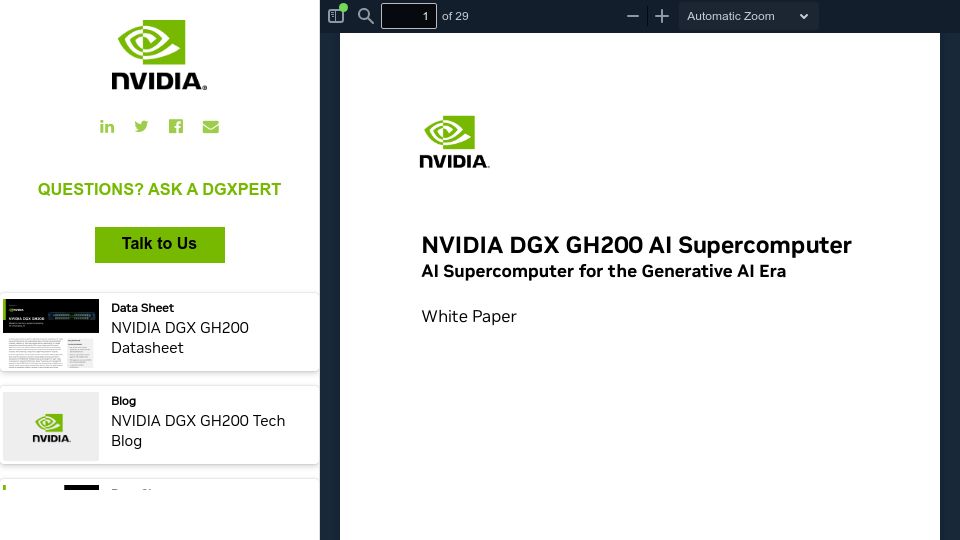The height and width of the screenshot is (540, 960).
Task: Click the 'Data Sheet' card label
Action: tap(142, 307)
